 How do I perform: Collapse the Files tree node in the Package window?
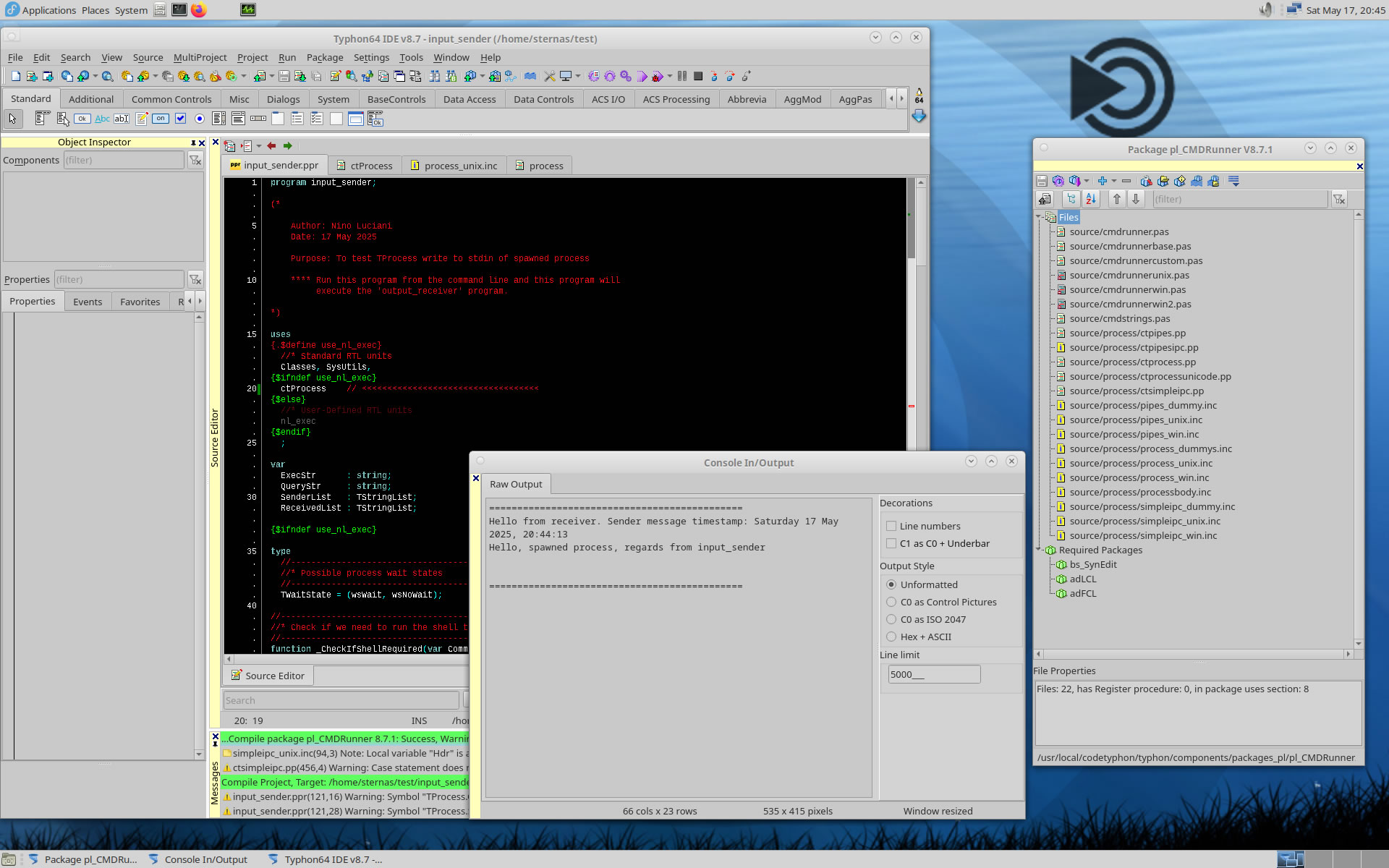tap(1039, 217)
